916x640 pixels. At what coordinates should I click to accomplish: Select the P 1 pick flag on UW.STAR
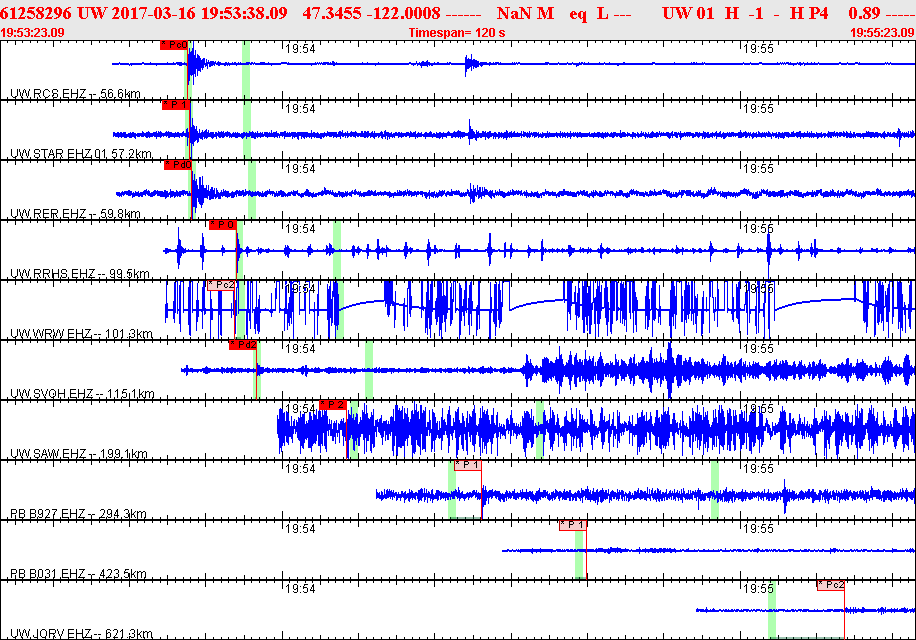tap(174, 105)
